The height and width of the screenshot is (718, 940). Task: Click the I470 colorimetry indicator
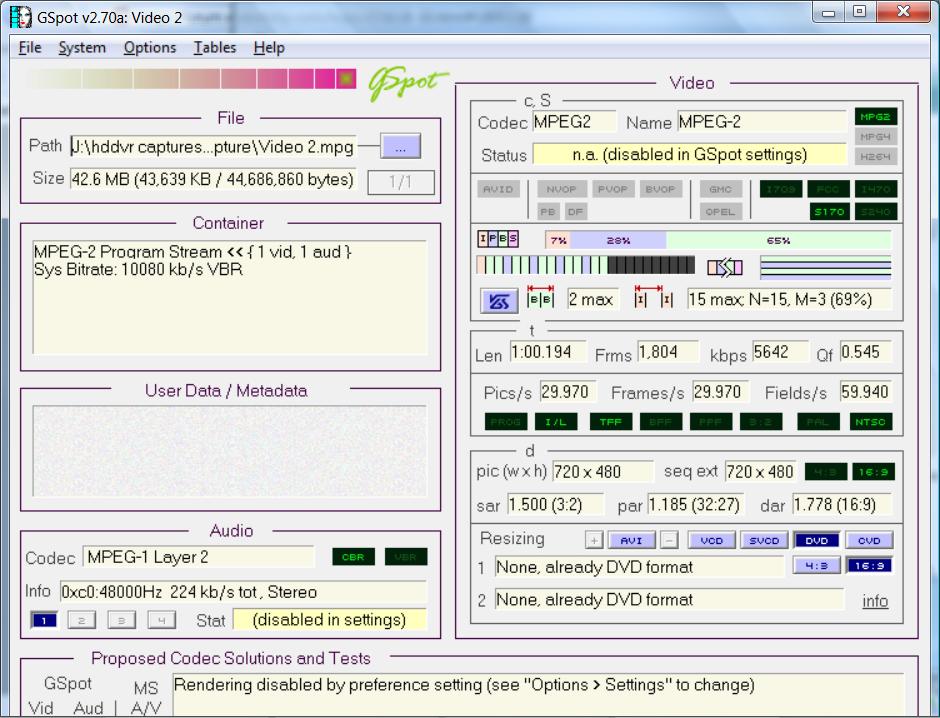pos(876,189)
